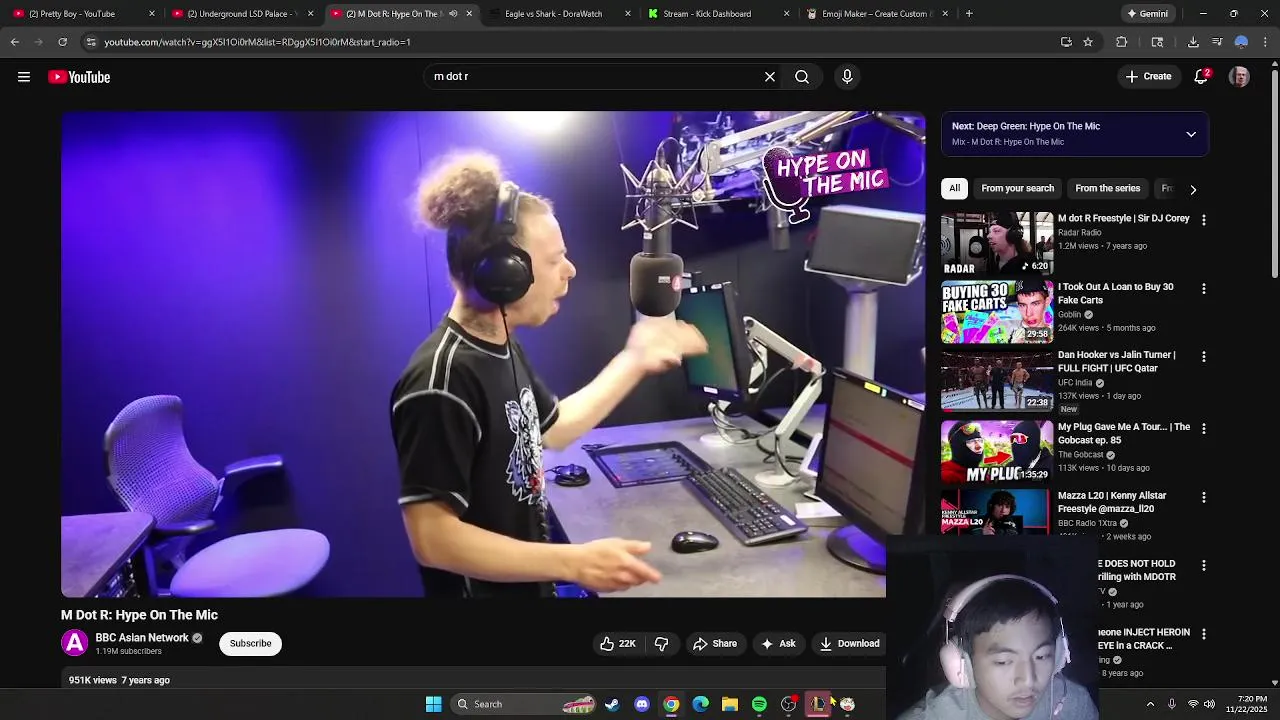
Task: Click the Chrome address bar URL
Action: click(x=258, y=42)
